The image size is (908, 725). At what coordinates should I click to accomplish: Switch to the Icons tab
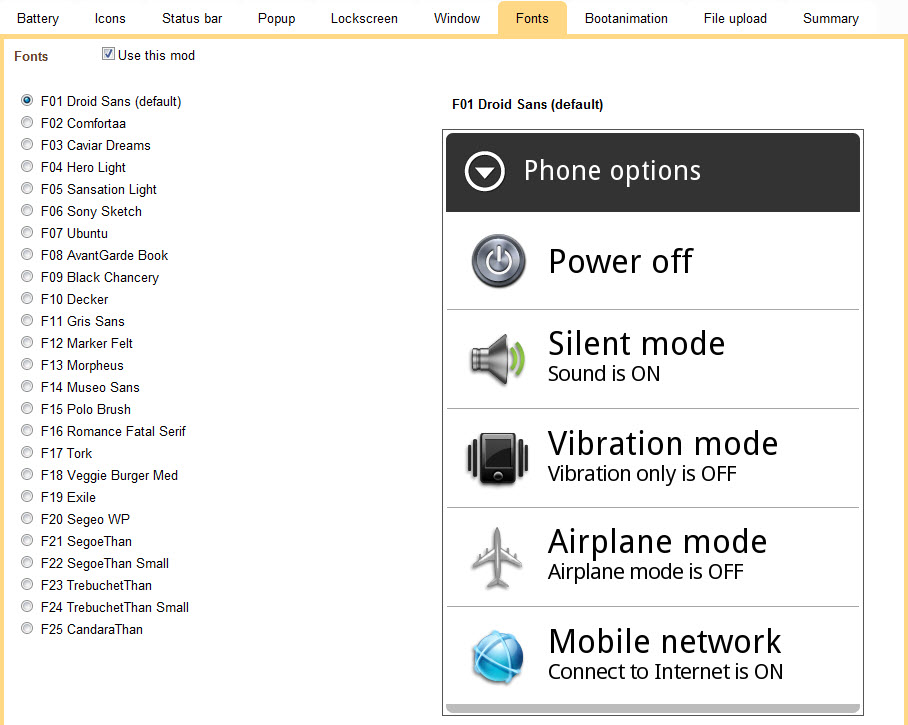pos(110,19)
